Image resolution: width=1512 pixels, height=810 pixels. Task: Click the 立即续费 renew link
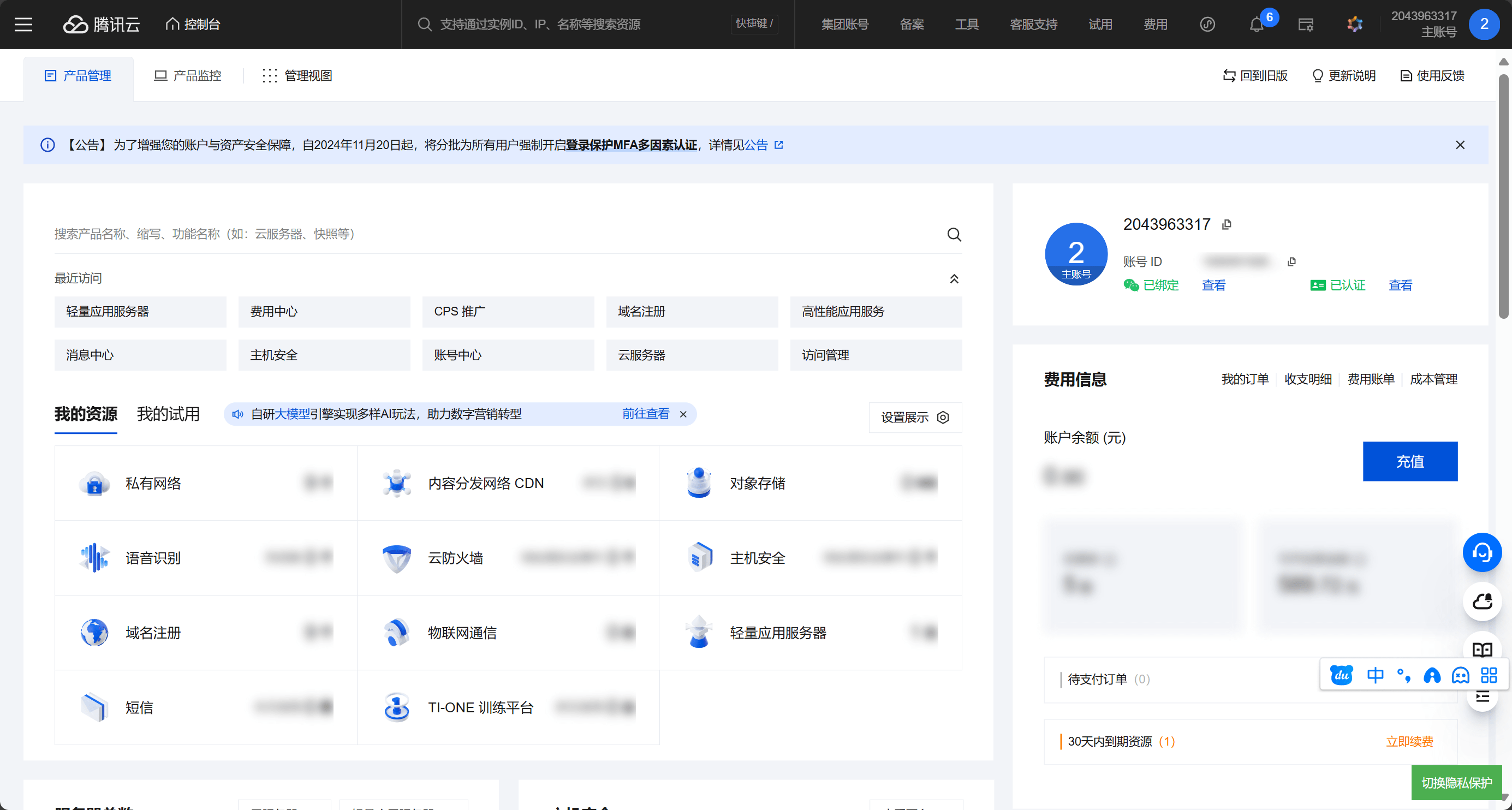(x=1410, y=741)
